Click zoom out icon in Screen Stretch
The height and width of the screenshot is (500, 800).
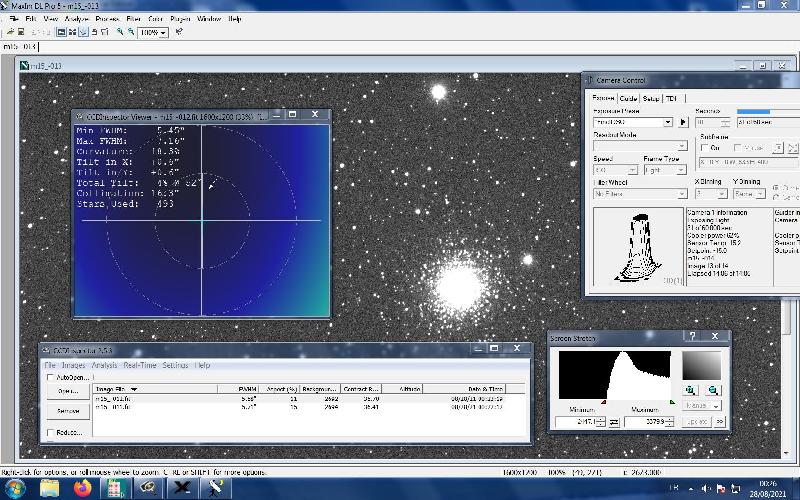point(712,390)
